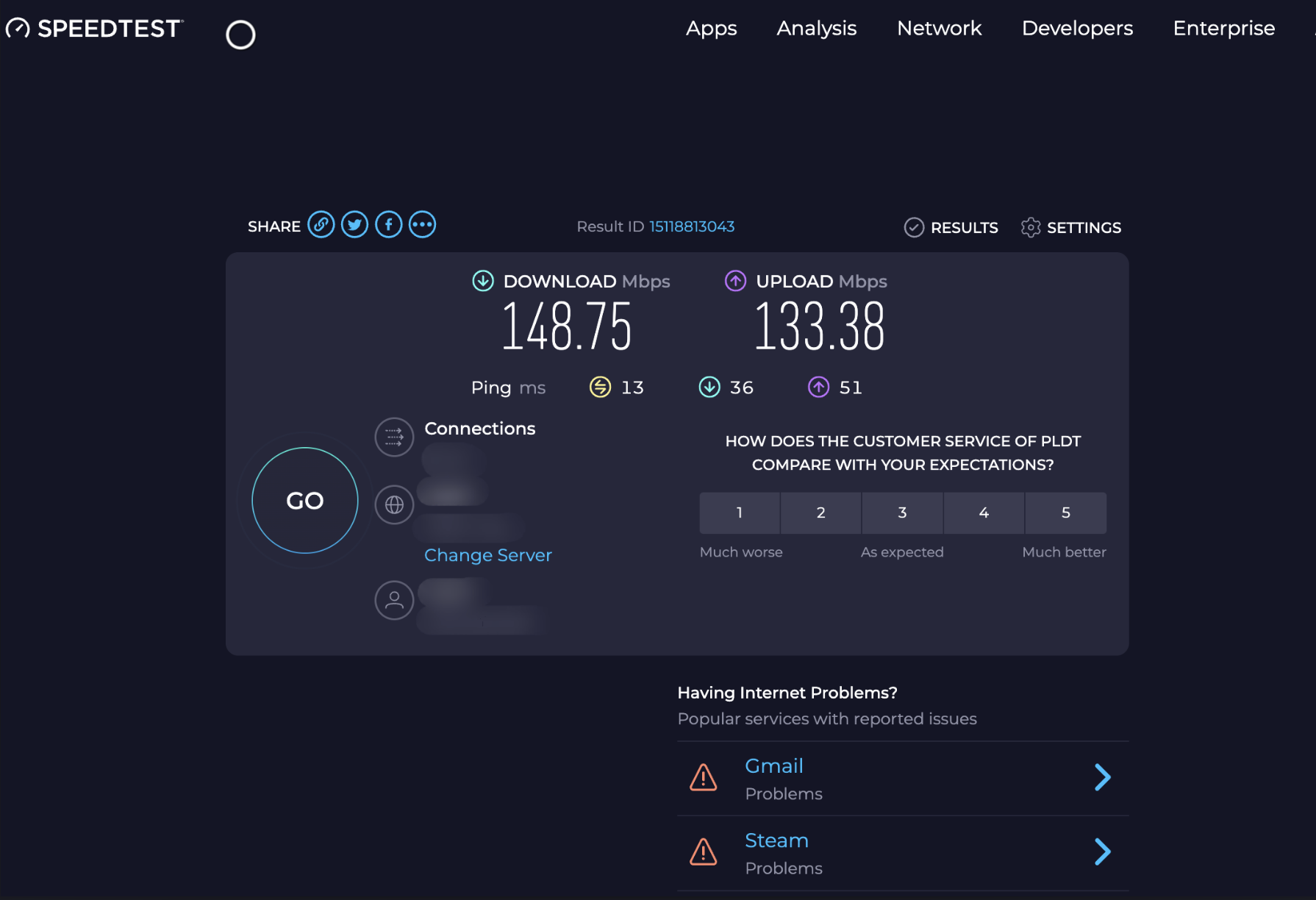Screen dimensions: 1316x900
Task: Click the Steam warning triangle icon
Action: (704, 851)
